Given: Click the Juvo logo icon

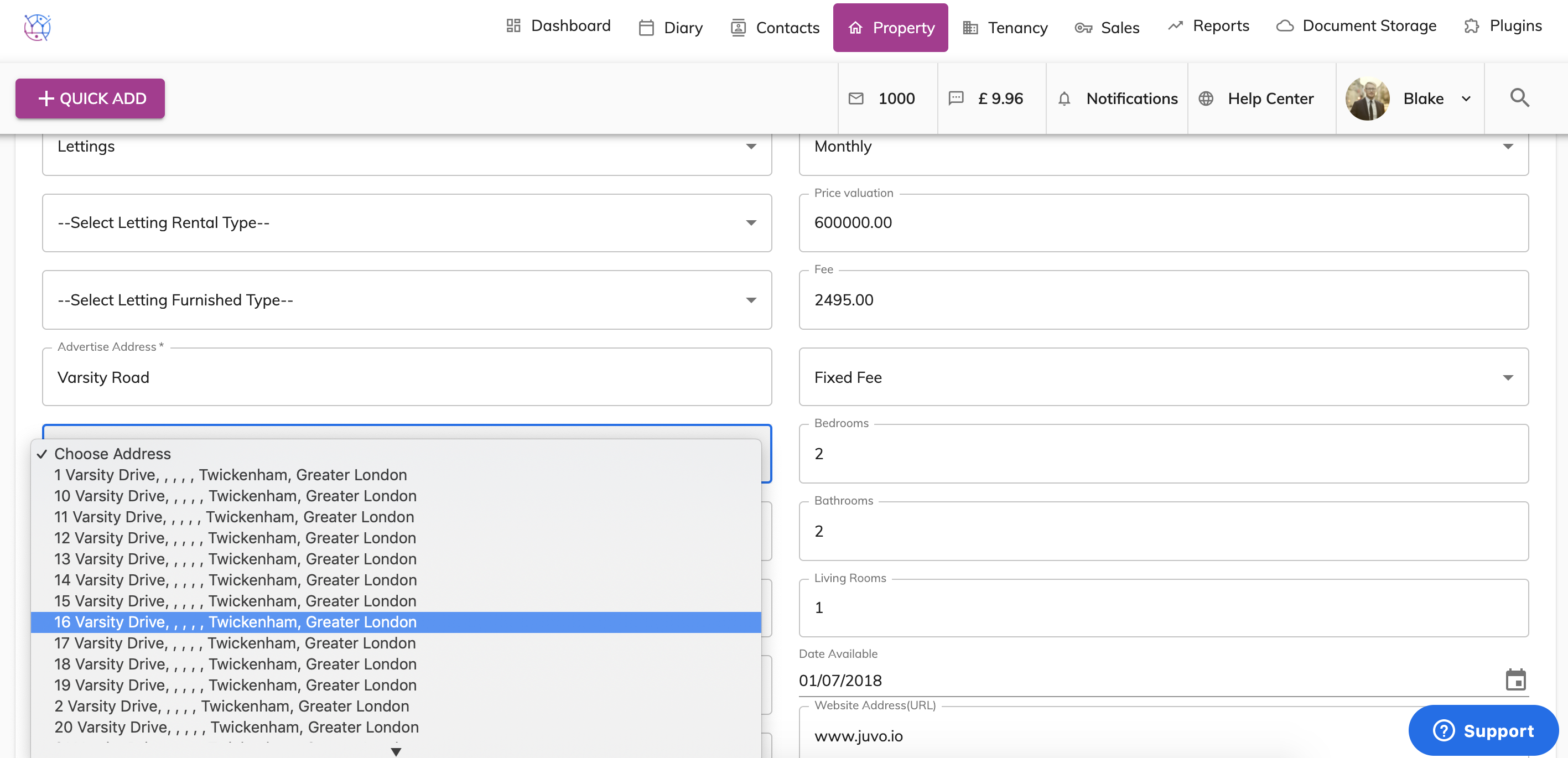Looking at the screenshot, I should click(38, 28).
